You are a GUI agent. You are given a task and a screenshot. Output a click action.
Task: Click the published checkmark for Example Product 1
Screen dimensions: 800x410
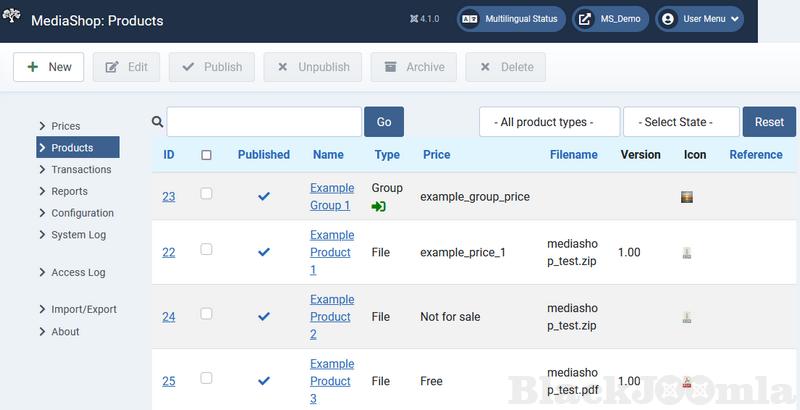(264, 252)
